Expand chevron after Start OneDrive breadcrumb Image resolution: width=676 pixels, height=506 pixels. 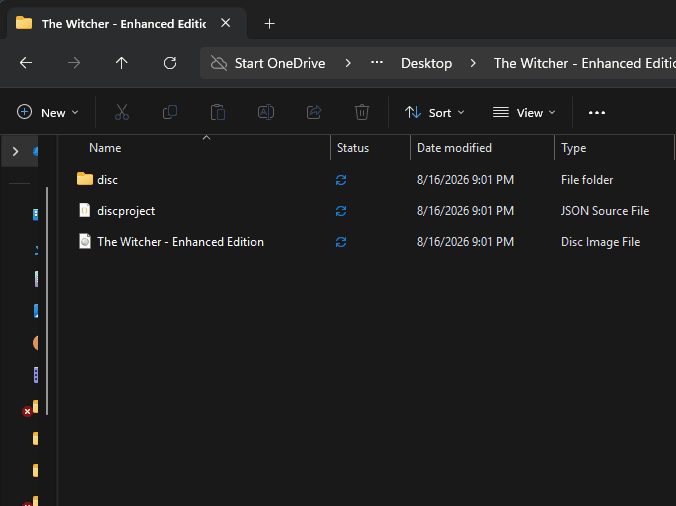[x=348, y=63]
